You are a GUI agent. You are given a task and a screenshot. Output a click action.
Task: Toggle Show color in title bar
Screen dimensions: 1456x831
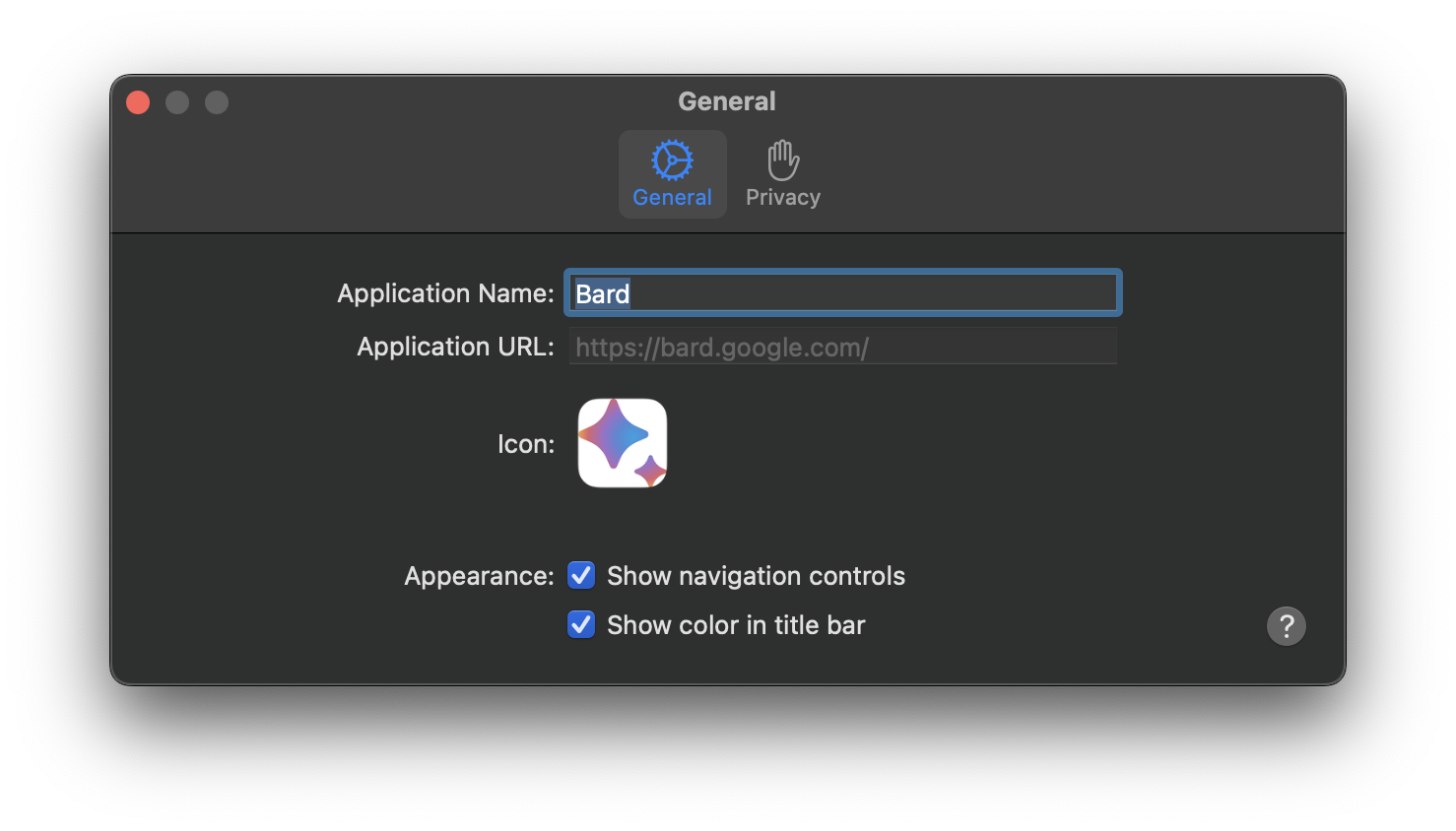tap(581, 624)
